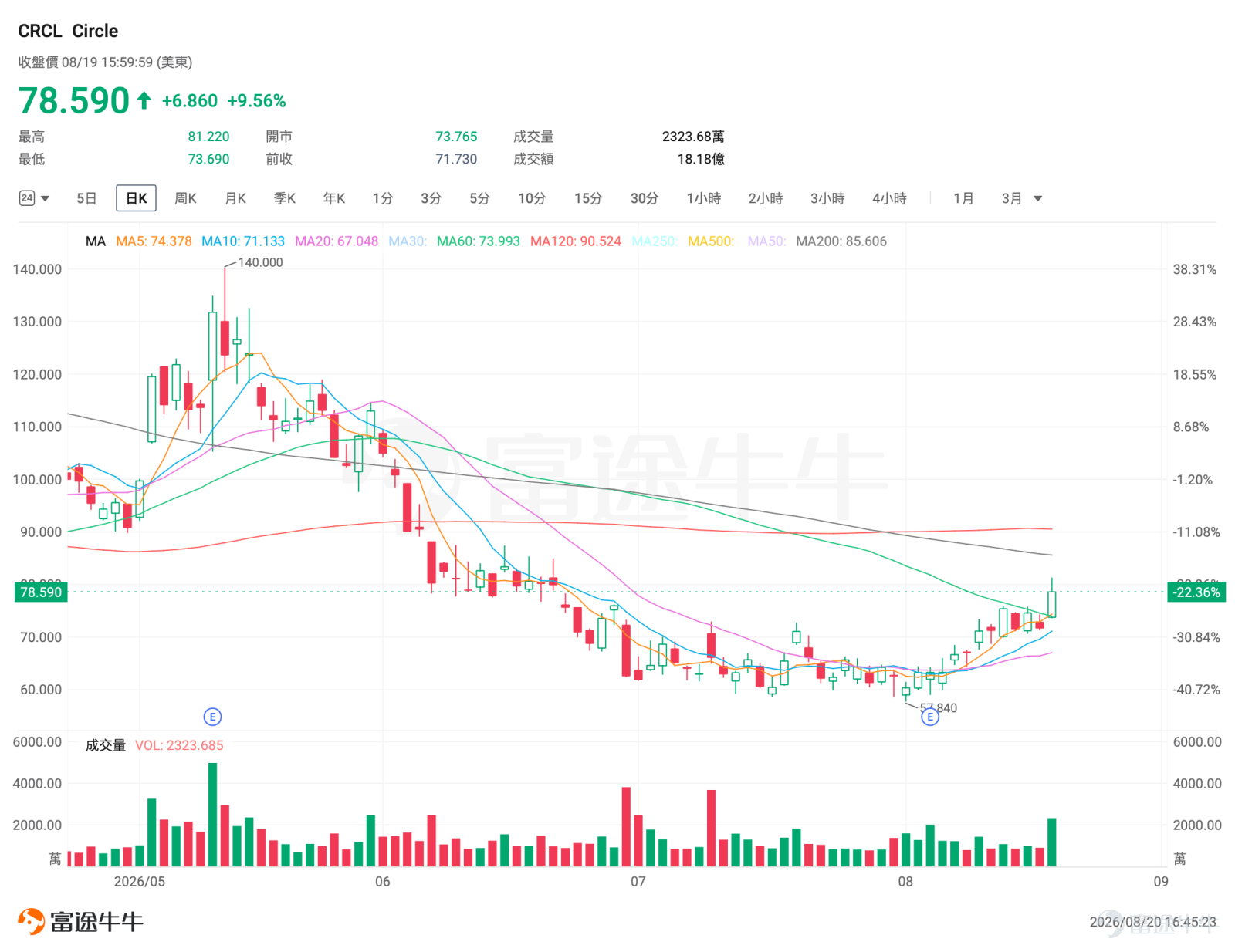The height and width of the screenshot is (952, 1235).
Task: Toggle the MA60 line legend
Action: pyautogui.click(x=479, y=241)
